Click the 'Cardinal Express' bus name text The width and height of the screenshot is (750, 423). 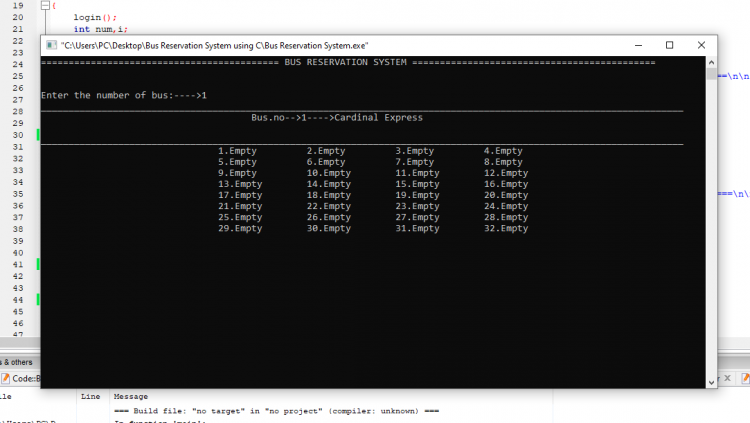click(378, 117)
